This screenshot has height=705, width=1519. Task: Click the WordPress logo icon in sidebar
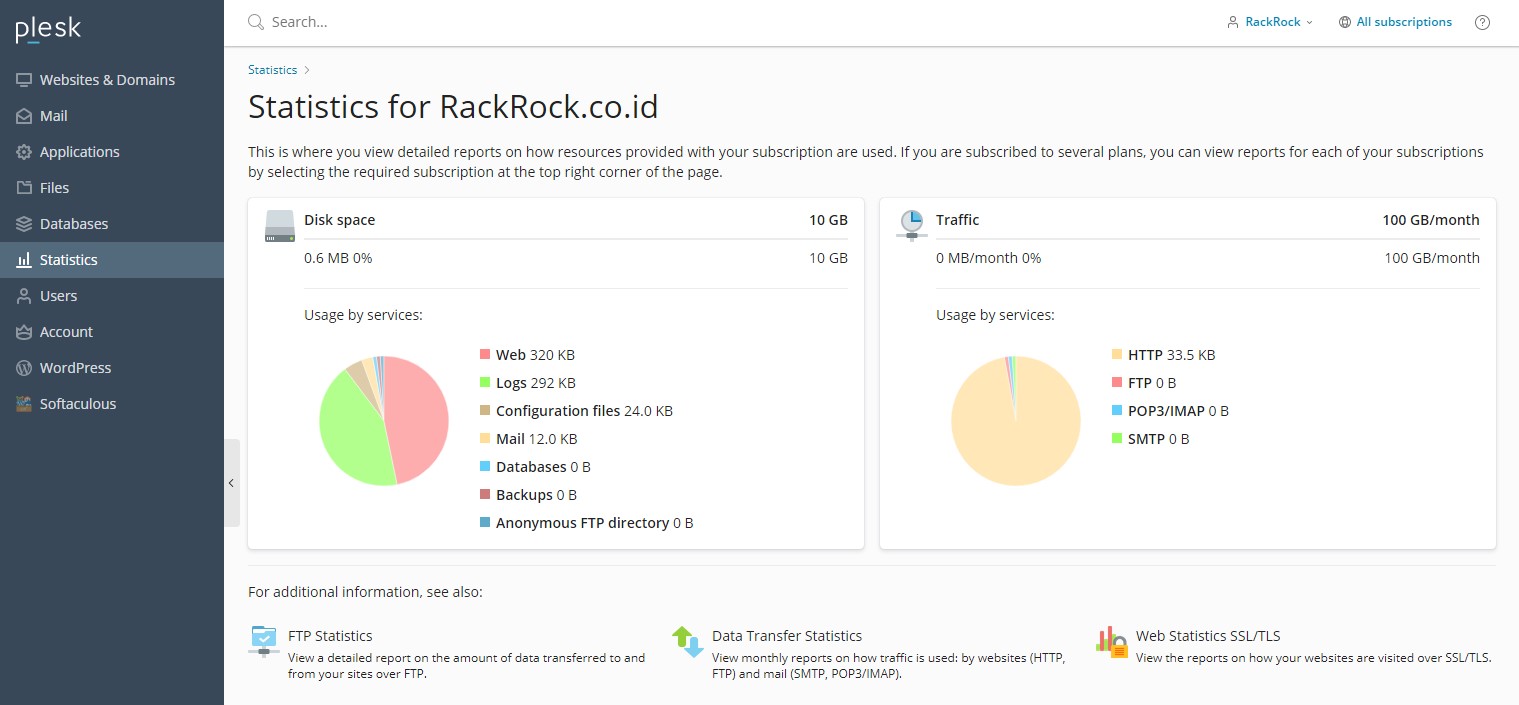[24, 368]
